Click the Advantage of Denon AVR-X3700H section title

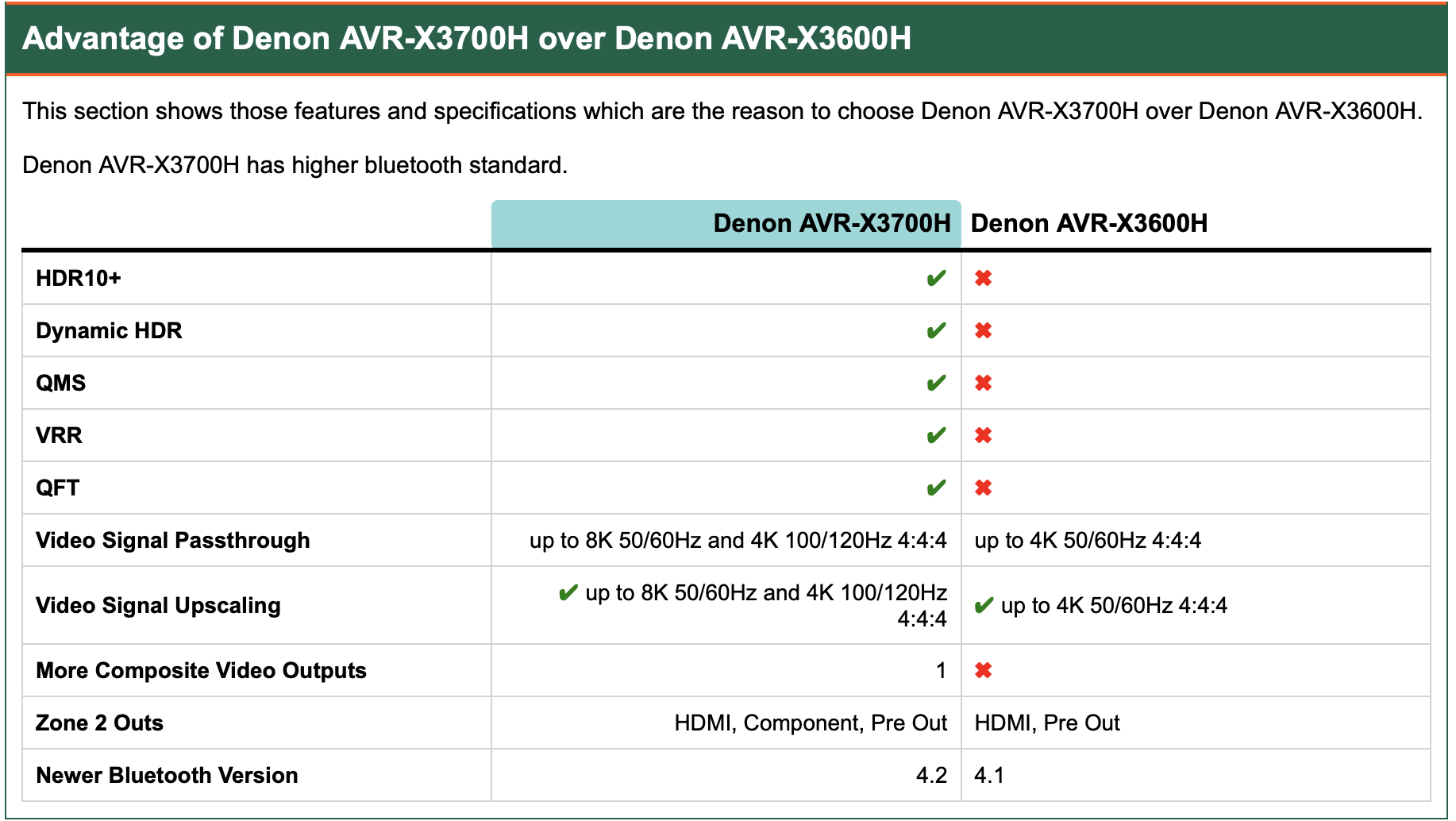[467, 39]
